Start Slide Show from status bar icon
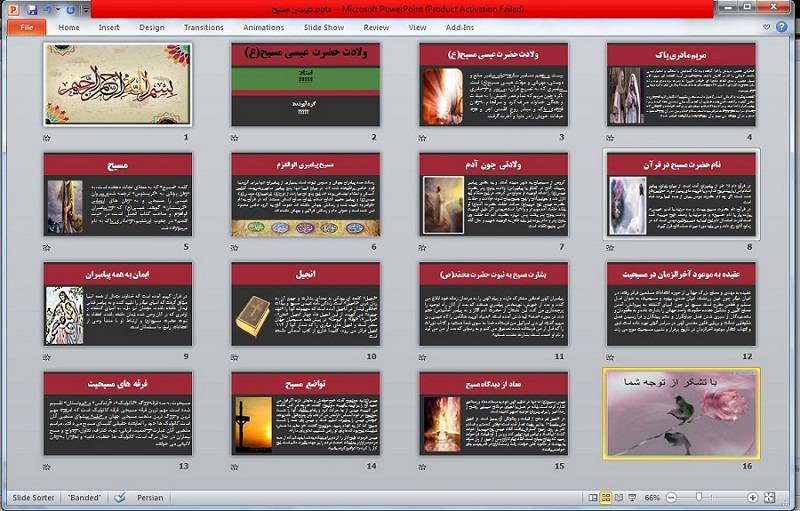800x511 pixels. click(633, 497)
